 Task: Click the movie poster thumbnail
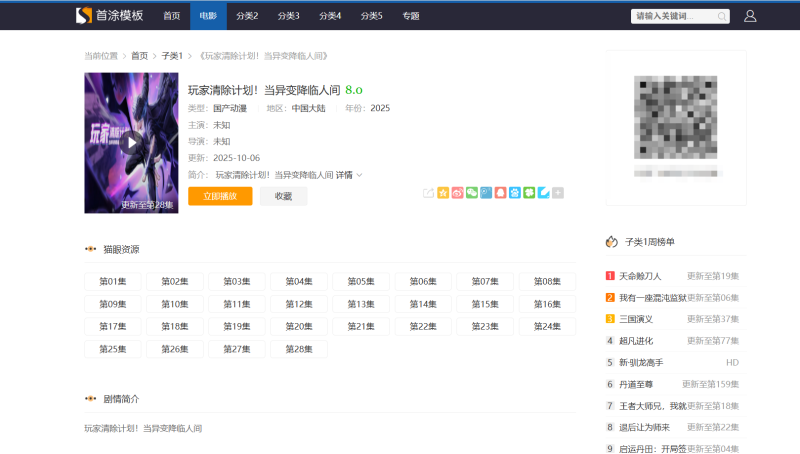tap(131, 143)
